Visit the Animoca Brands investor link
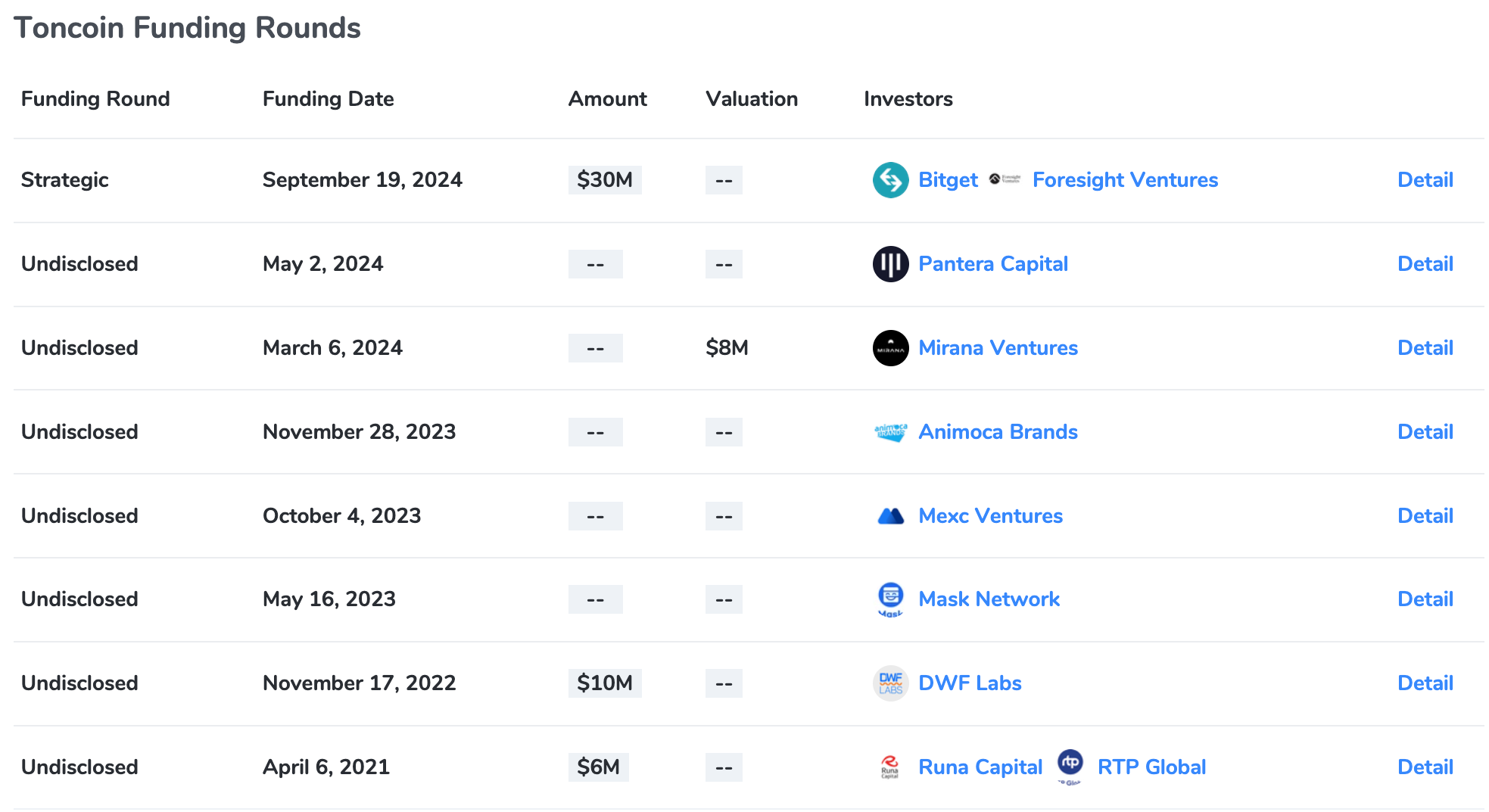The image size is (1489, 812). pyautogui.click(x=998, y=432)
